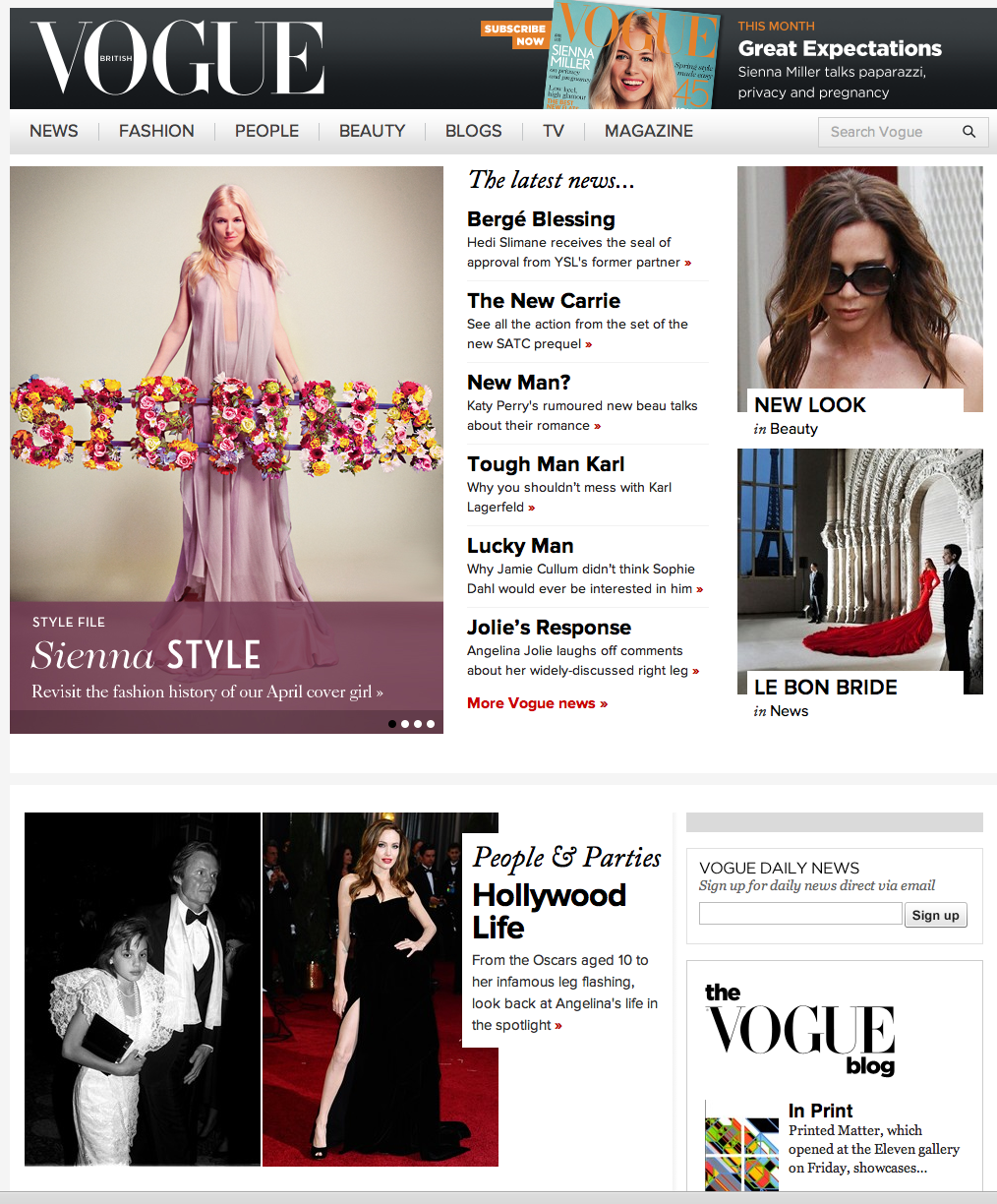Viewport: 997px width, 1204px height.
Task: Click the Subscribe Now badge
Action: (514, 32)
